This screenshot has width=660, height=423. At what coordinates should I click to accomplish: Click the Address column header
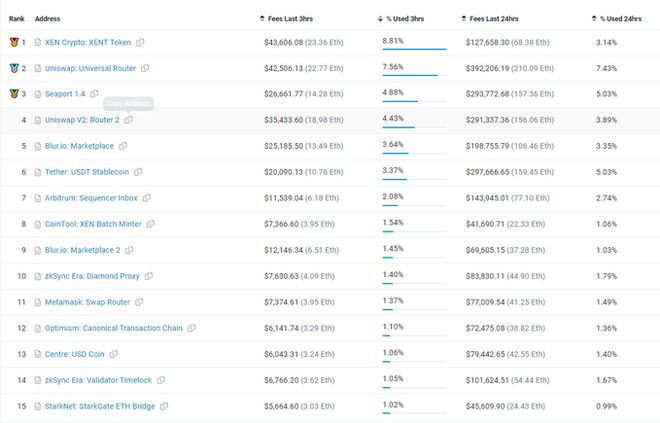tap(48, 19)
